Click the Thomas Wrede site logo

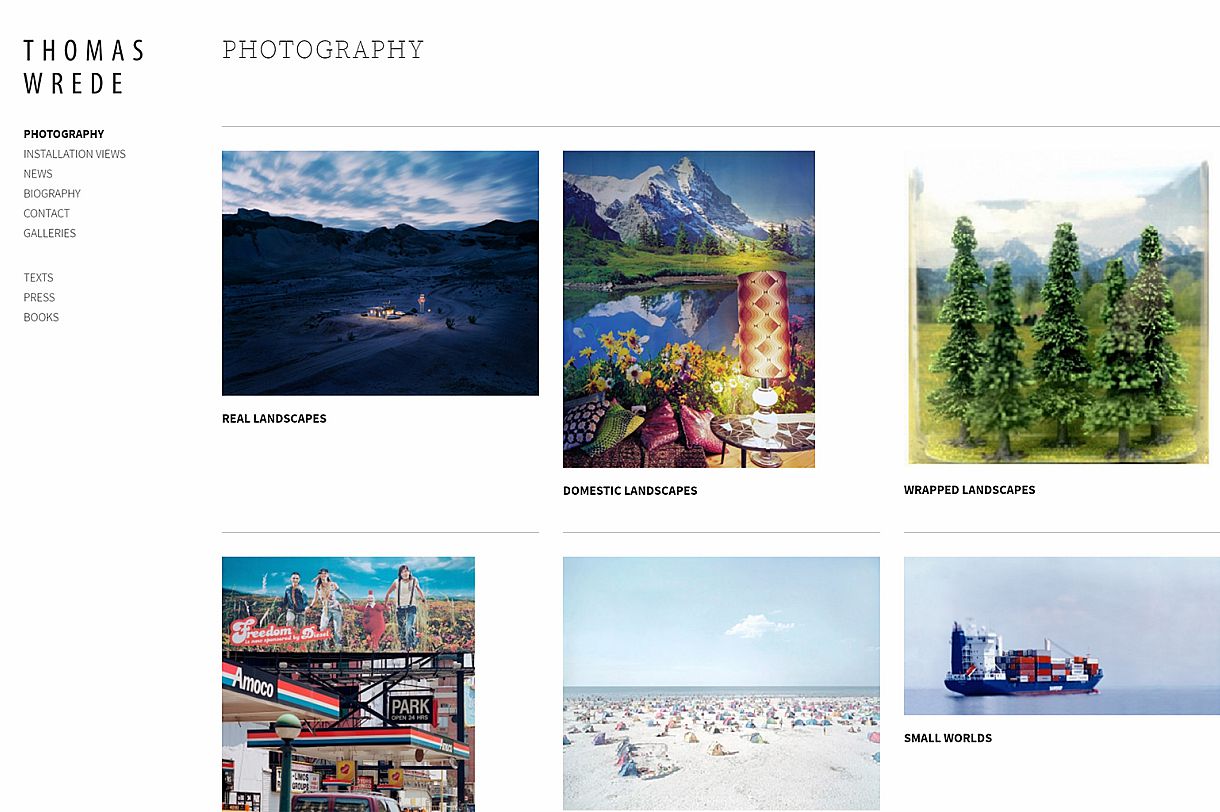pyautogui.click(x=84, y=67)
